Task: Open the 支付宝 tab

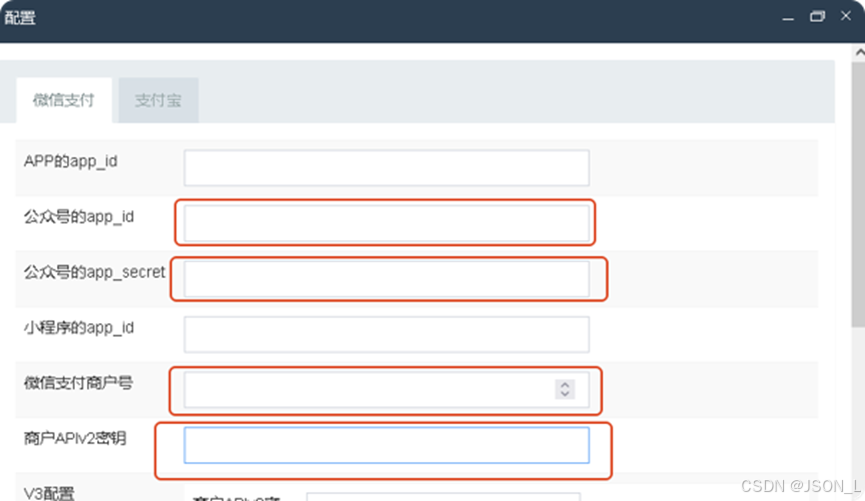Action: (x=158, y=100)
